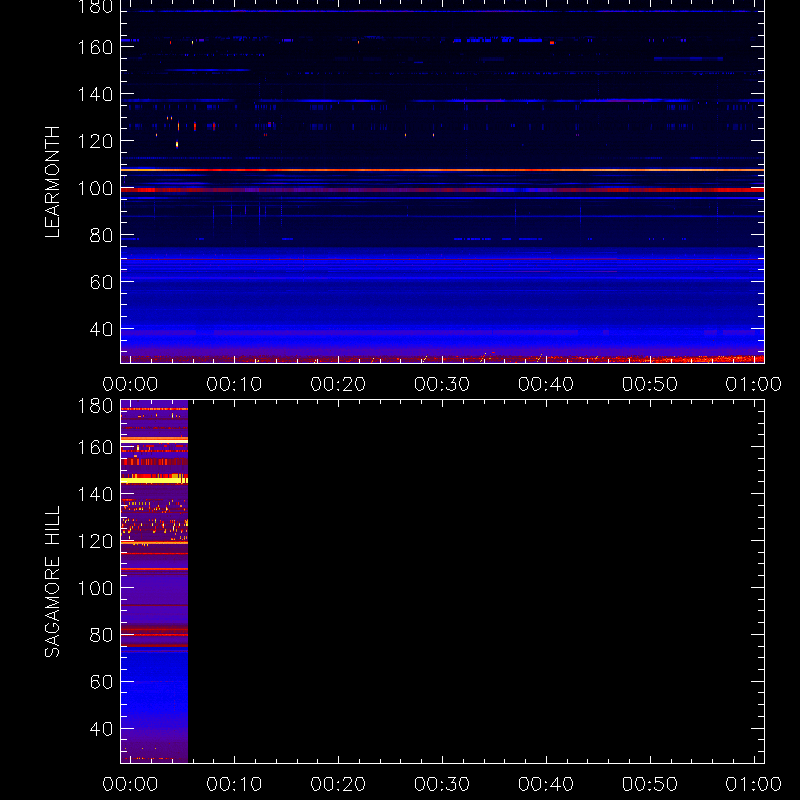Image resolution: width=800 pixels, height=800 pixels.
Task: Click the 00:50 time label under Sagamore Hill plot
Action: [649, 784]
